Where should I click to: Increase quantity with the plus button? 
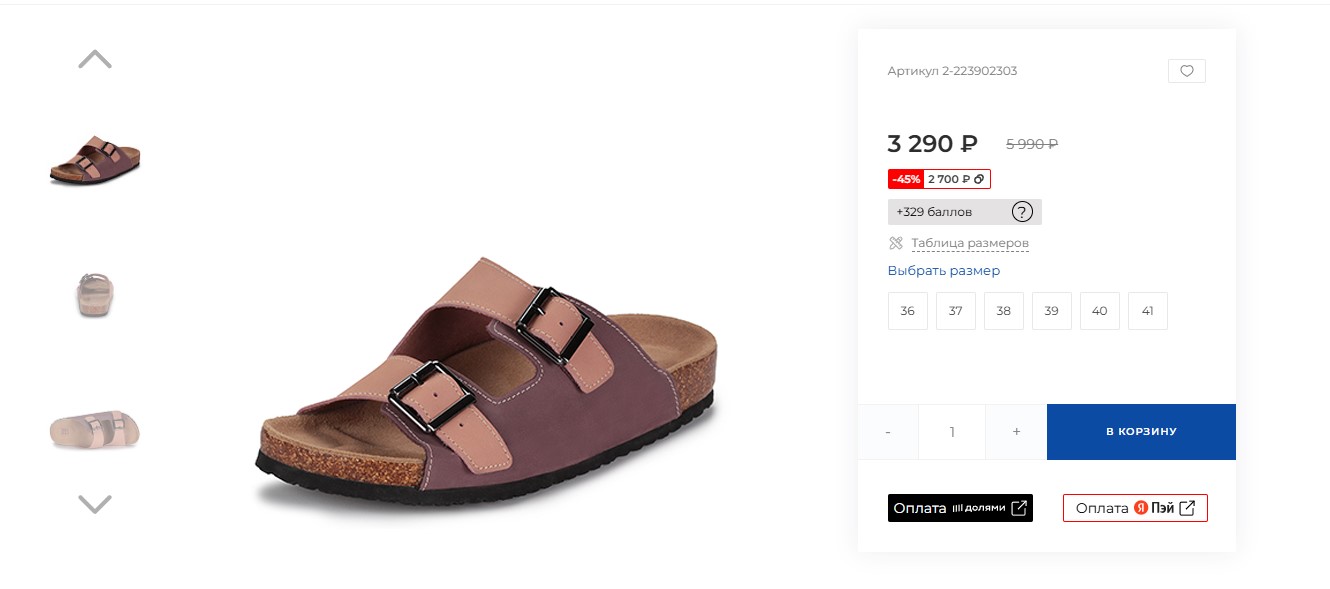click(x=1016, y=432)
